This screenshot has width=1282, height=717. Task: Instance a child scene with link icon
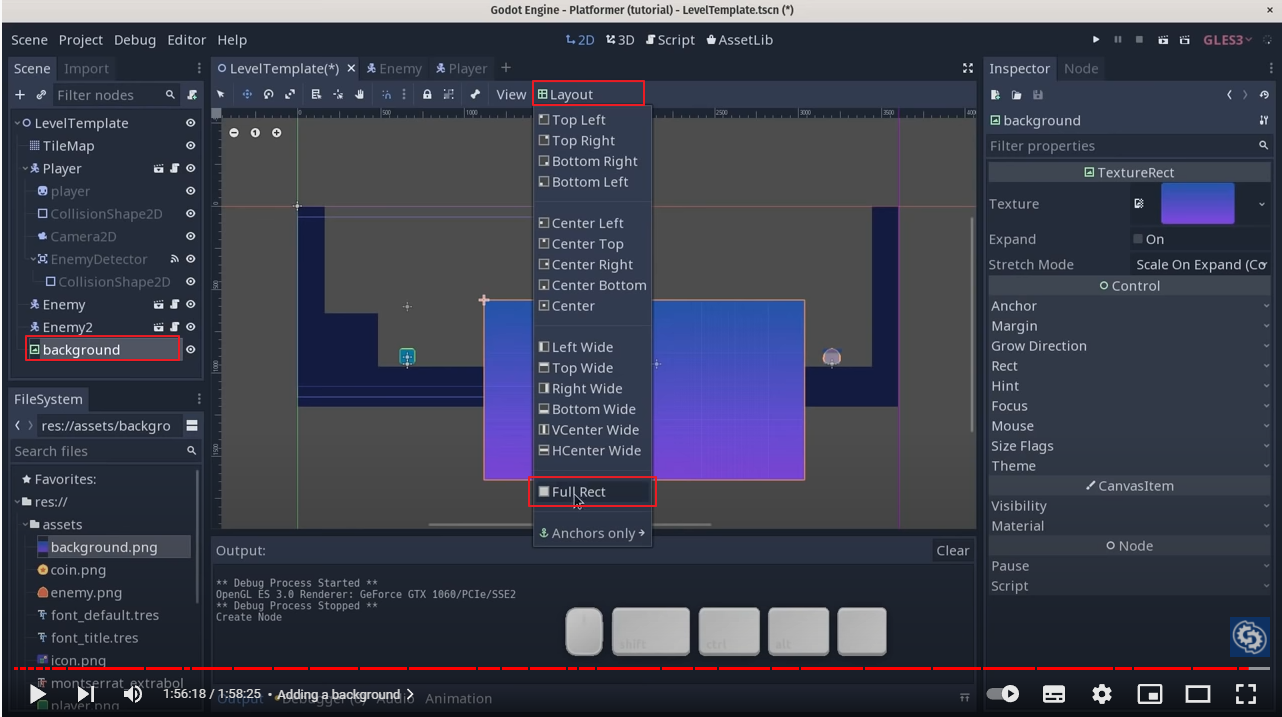pyautogui.click(x=41, y=94)
